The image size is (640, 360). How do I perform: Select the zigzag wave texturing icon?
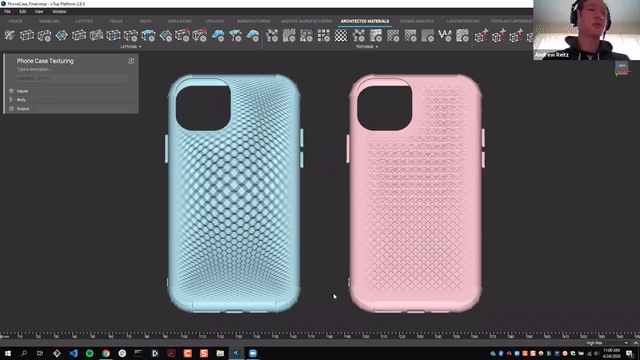(x=445, y=36)
